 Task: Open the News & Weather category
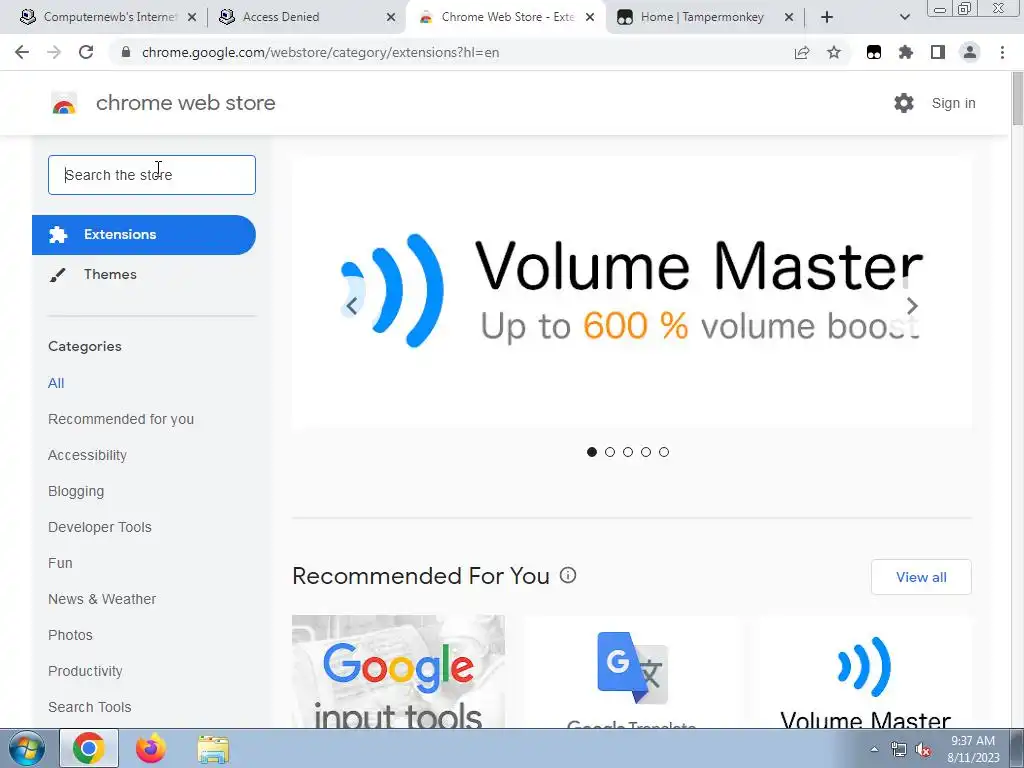point(102,599)
